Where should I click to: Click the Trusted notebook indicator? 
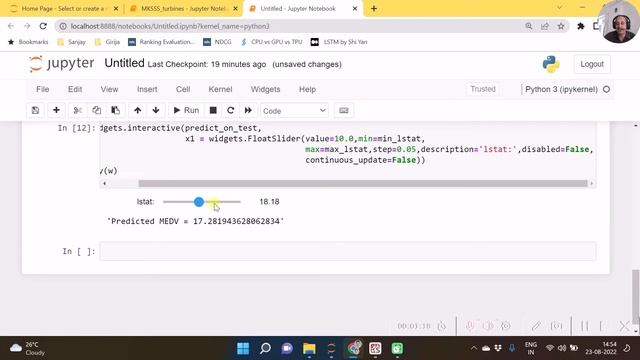click(x=482, y=89)
